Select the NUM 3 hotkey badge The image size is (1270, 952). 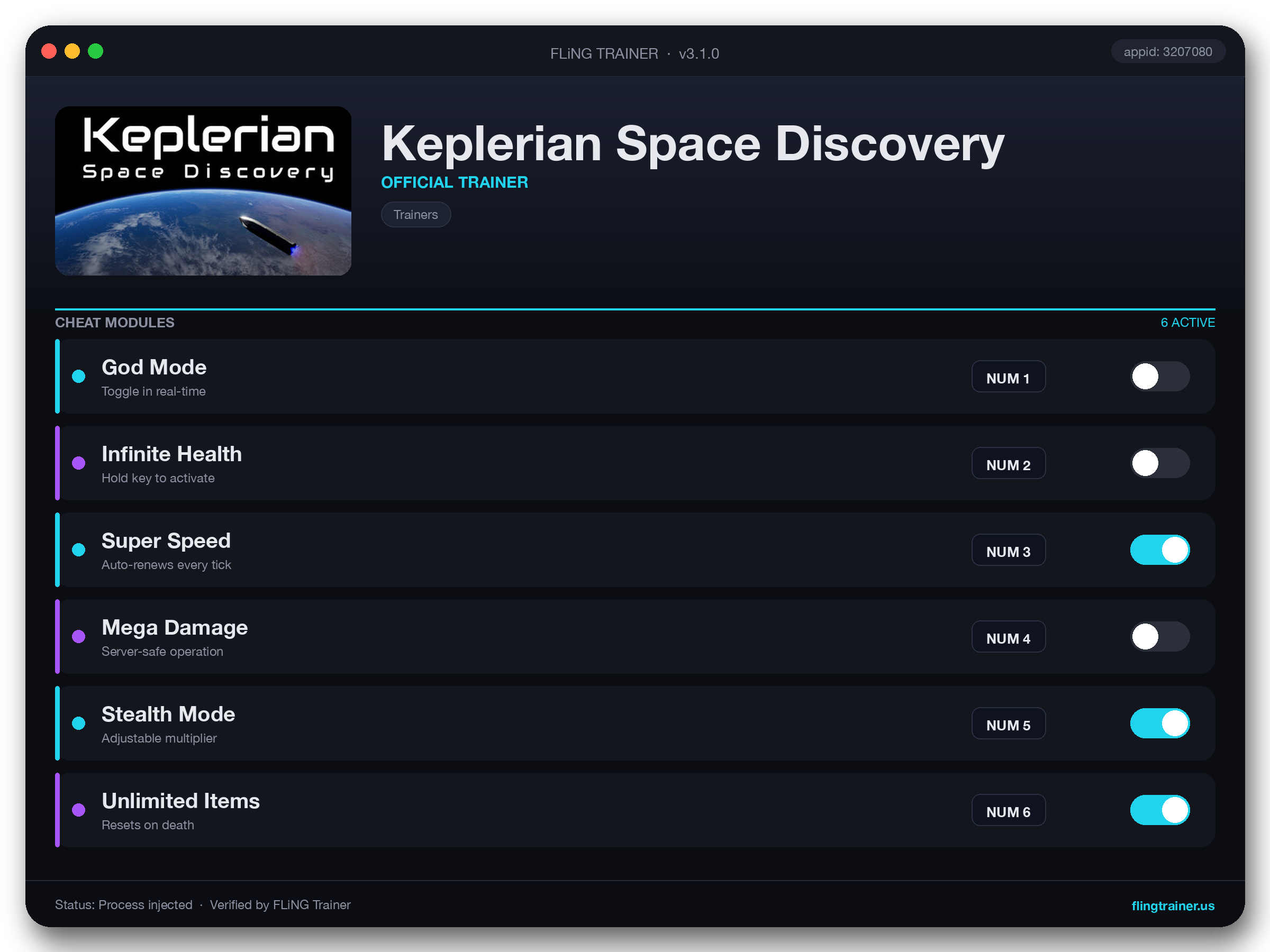(1008, 550)
